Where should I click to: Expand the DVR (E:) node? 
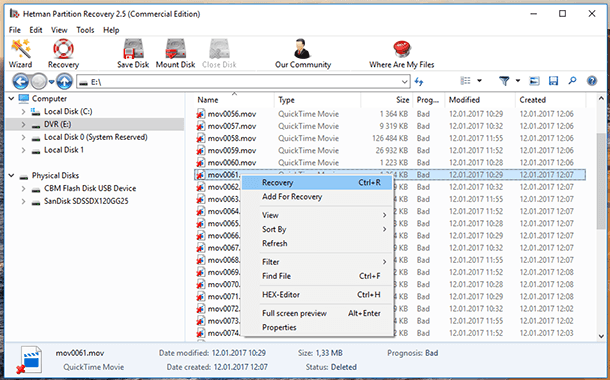[x=23, y=125]
